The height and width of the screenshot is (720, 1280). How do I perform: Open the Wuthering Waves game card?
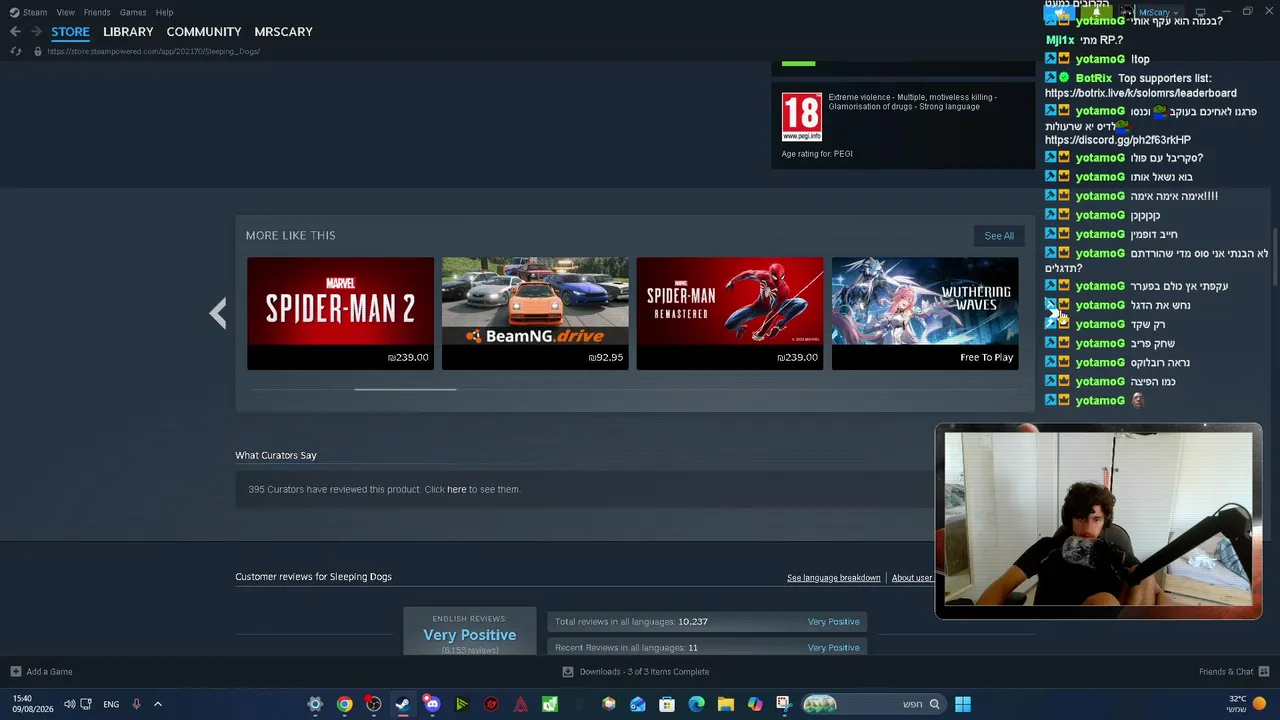click(x=925, y=313)
